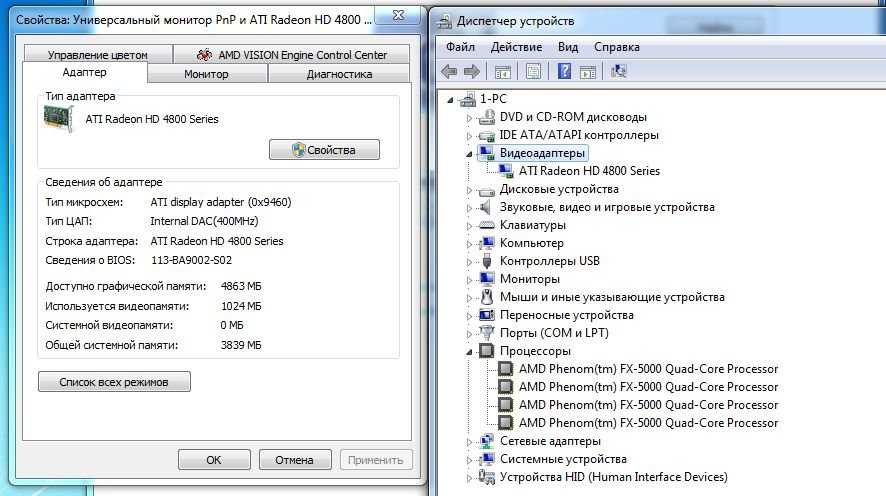886x496 pixels.
Task: Click the Видеоадаптеры category icon
Action: pyautogui.click(x=486, y=153)
